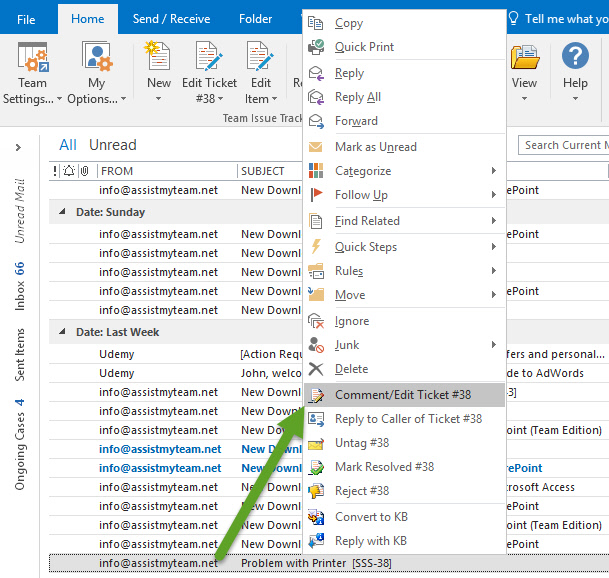This screenshot has width=609, height=578.
Task: Filter messages by Unread
Action: tap(112, 145)
